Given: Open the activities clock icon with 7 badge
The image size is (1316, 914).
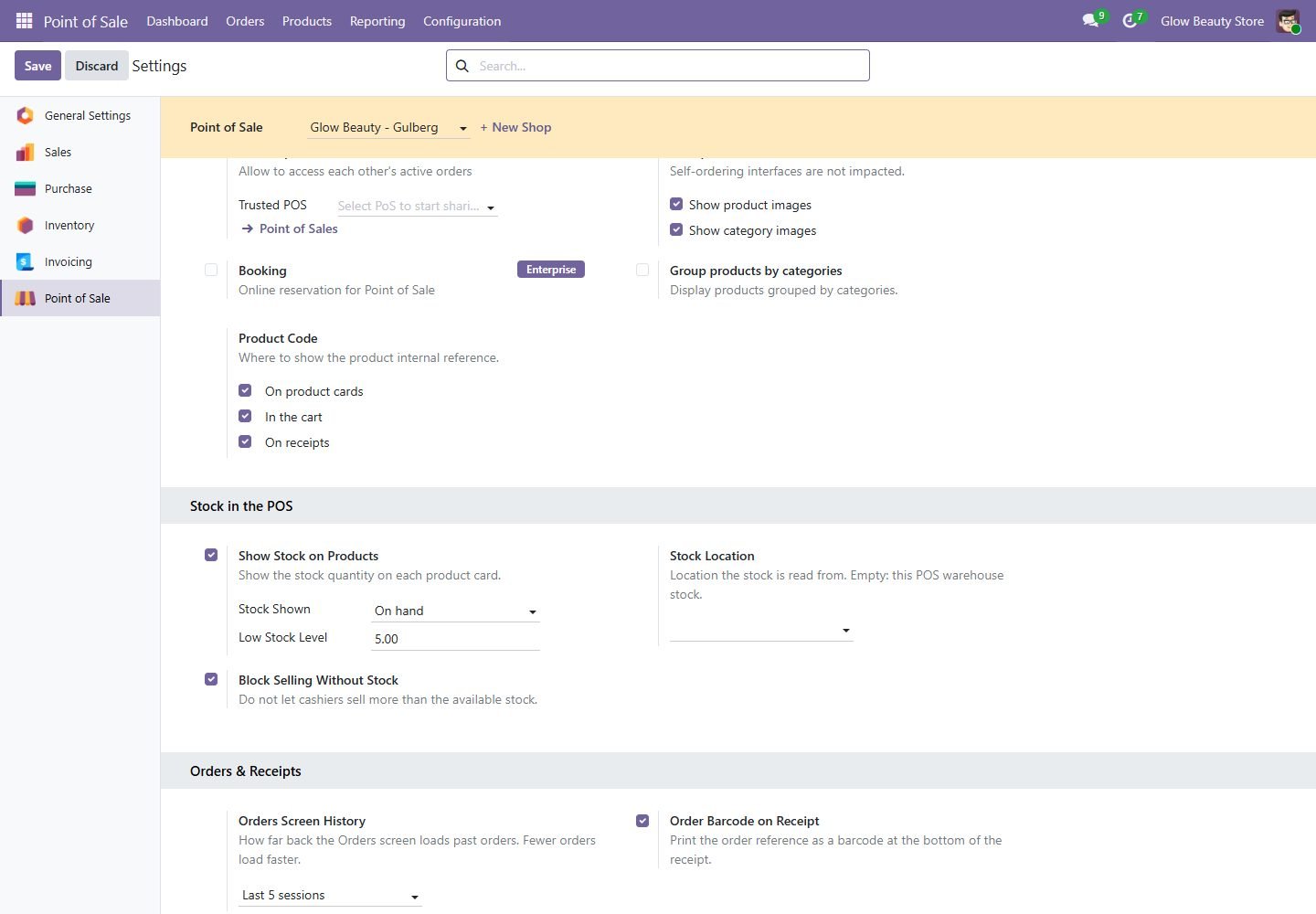Looking at the screenshot, I should [x=1130, y=20].
